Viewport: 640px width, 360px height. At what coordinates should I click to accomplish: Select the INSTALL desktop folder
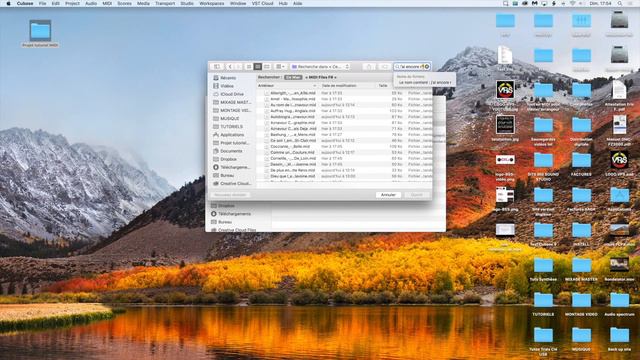coord(581,234)
